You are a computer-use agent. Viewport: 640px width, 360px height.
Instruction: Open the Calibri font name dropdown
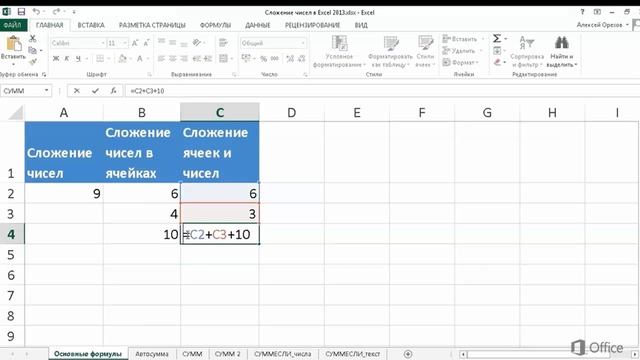click(103, 43)
